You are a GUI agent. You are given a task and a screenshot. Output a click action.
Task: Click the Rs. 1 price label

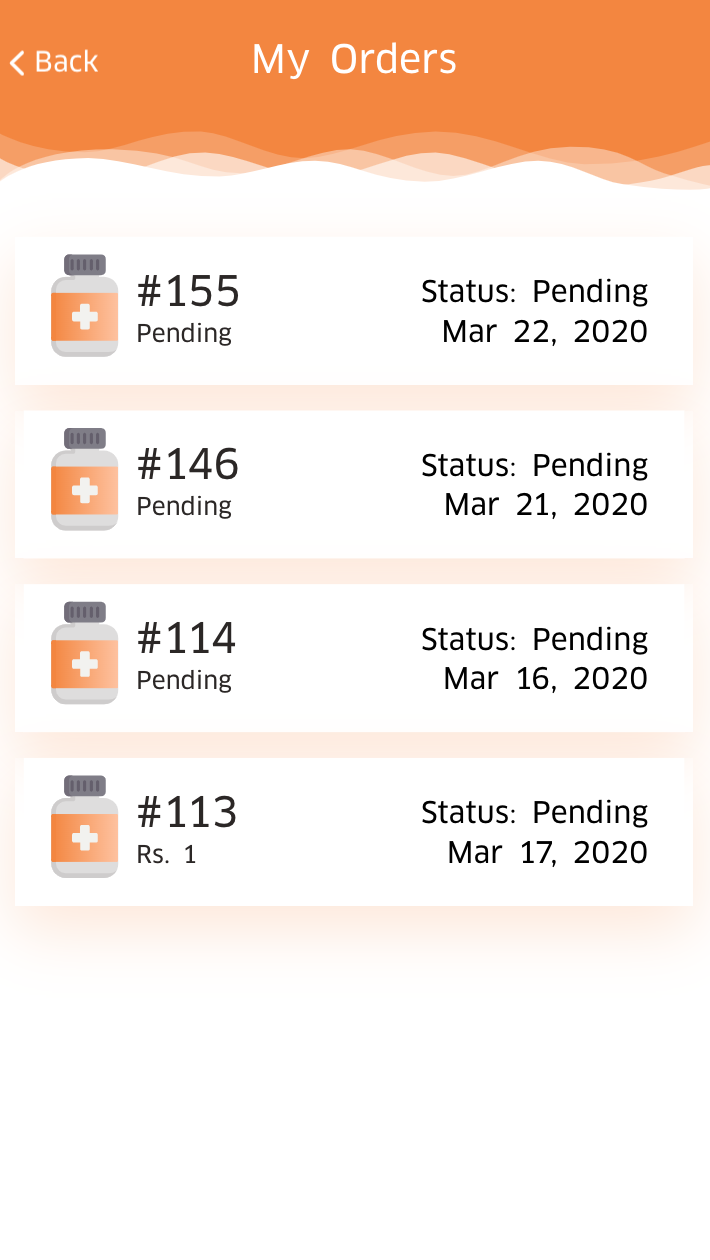click(166, 855)
